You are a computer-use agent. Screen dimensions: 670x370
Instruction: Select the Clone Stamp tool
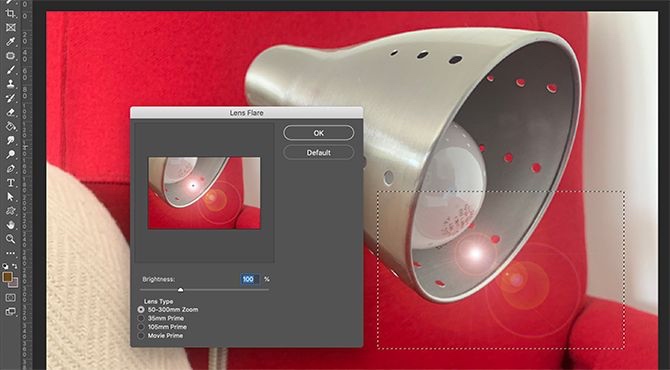tap(11, 84)
